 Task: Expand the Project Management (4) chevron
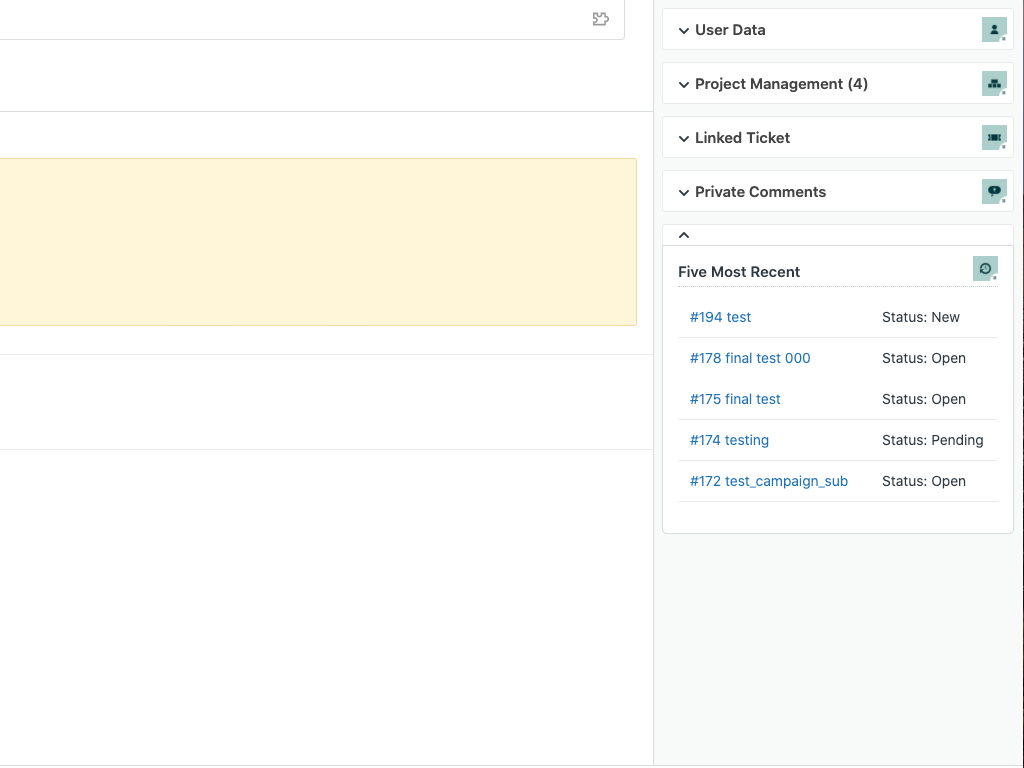(684, 84)
